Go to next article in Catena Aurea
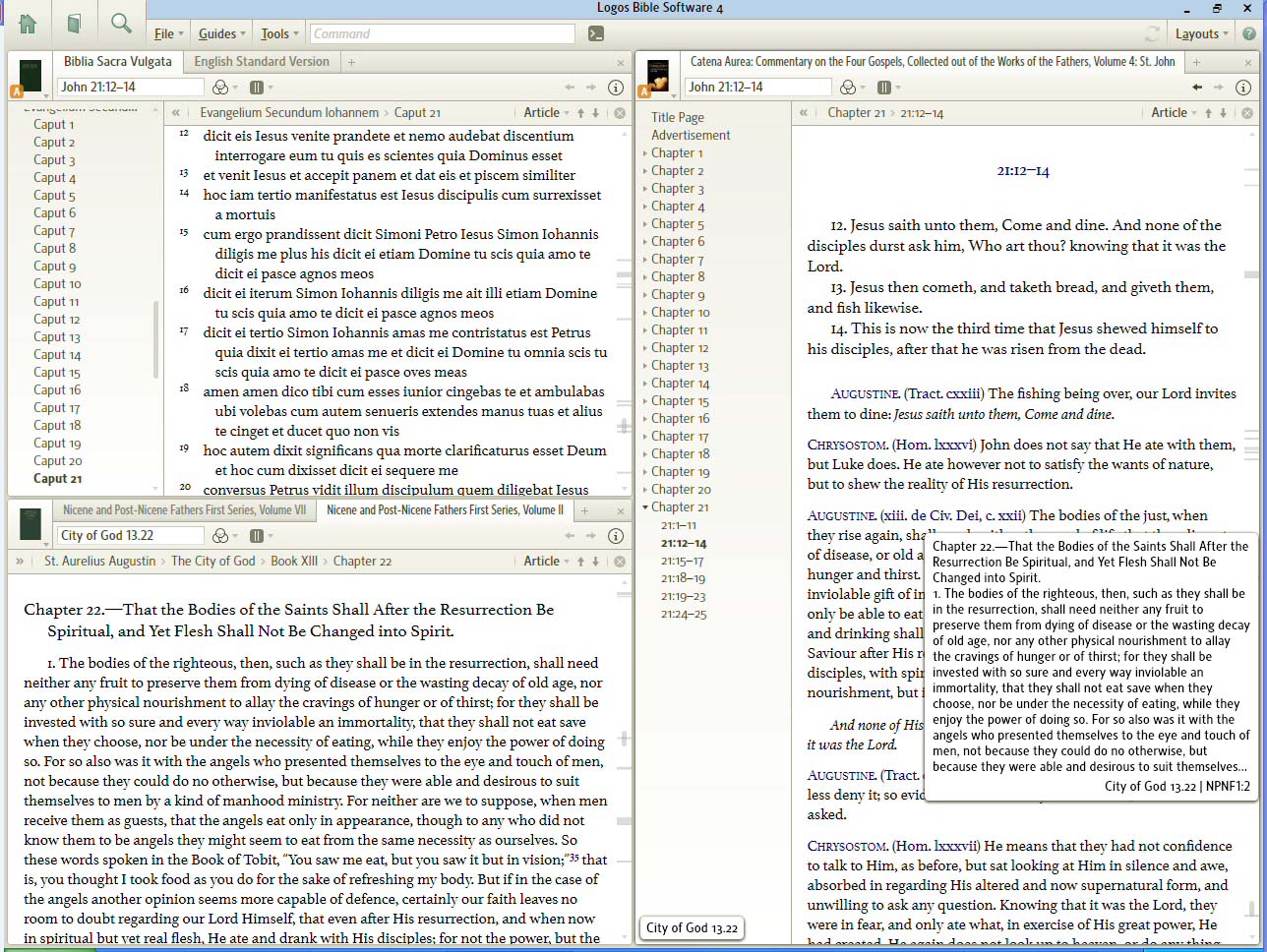 point(1224,113)
